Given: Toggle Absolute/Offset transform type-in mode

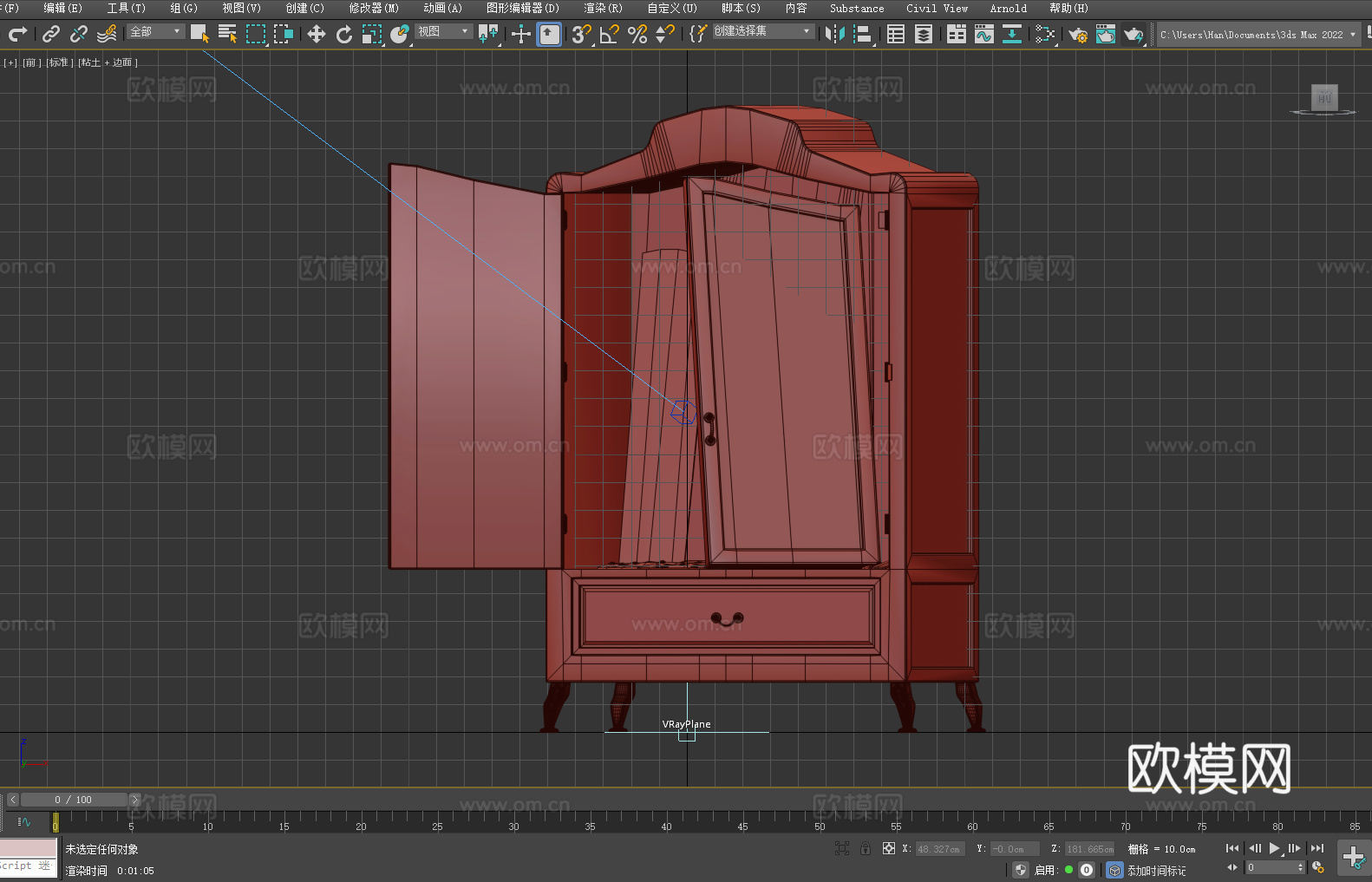Looking at the screenshot, I should 888,849.
